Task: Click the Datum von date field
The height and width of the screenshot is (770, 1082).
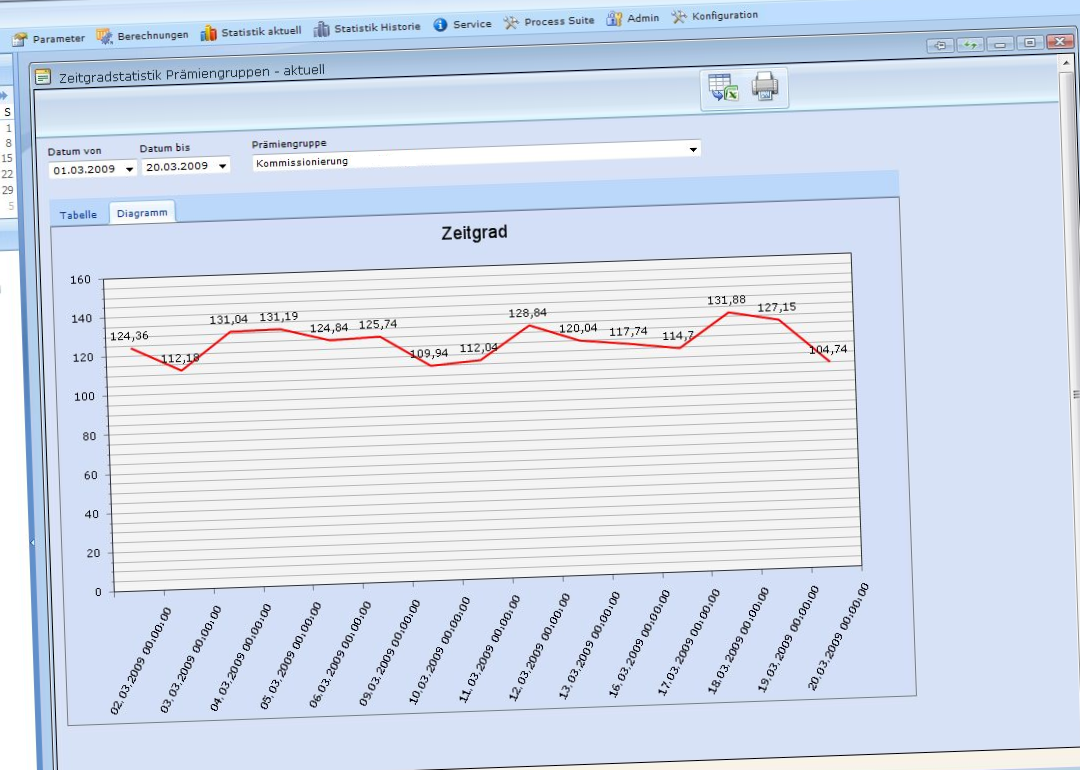Action: (85, 170)
